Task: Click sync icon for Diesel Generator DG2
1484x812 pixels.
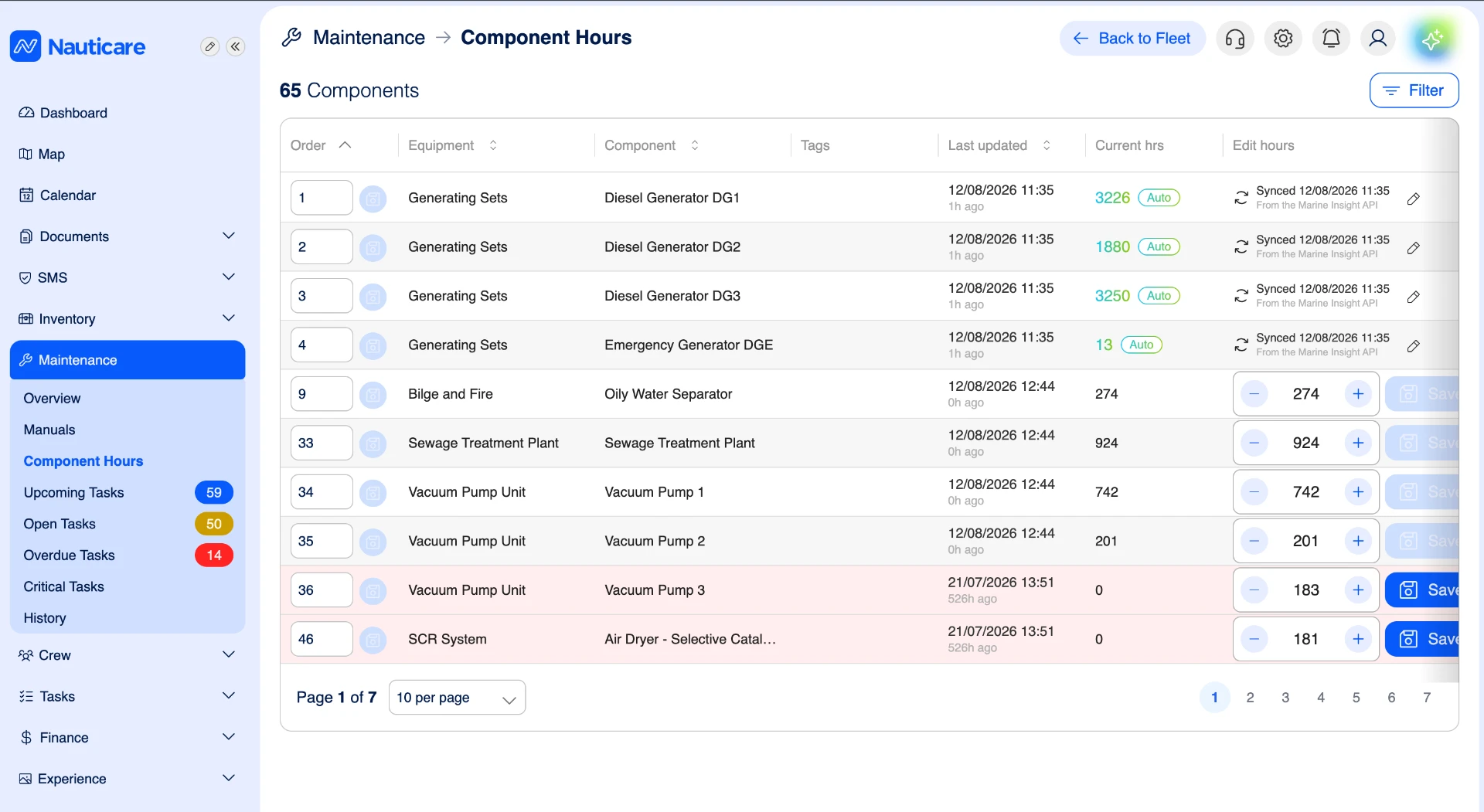Action: [x=1241, y=246]
